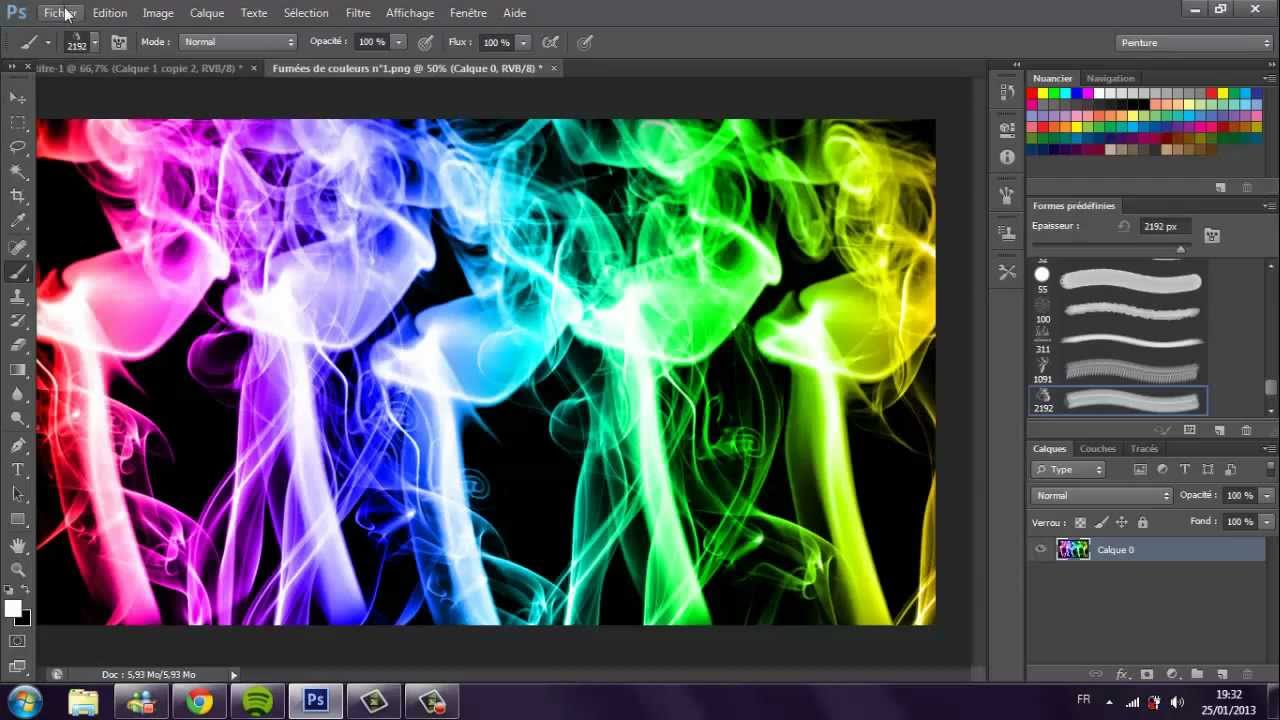Select the Eyedropper tool
Image resolution: width=1280 pixels, height=720 pixels.
tap(18, 221)
